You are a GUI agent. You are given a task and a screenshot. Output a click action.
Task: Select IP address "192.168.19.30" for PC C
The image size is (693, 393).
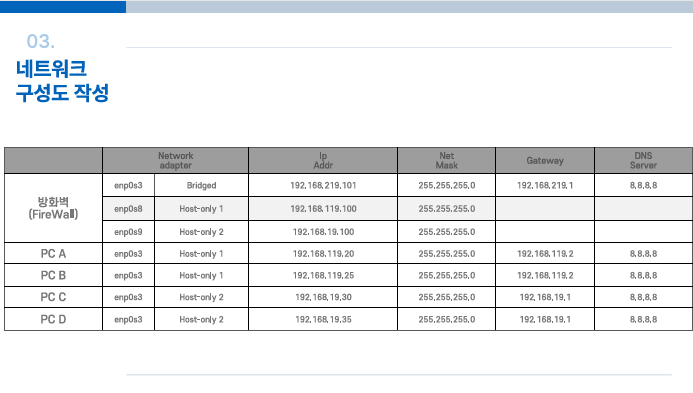[x=323, y=297]
